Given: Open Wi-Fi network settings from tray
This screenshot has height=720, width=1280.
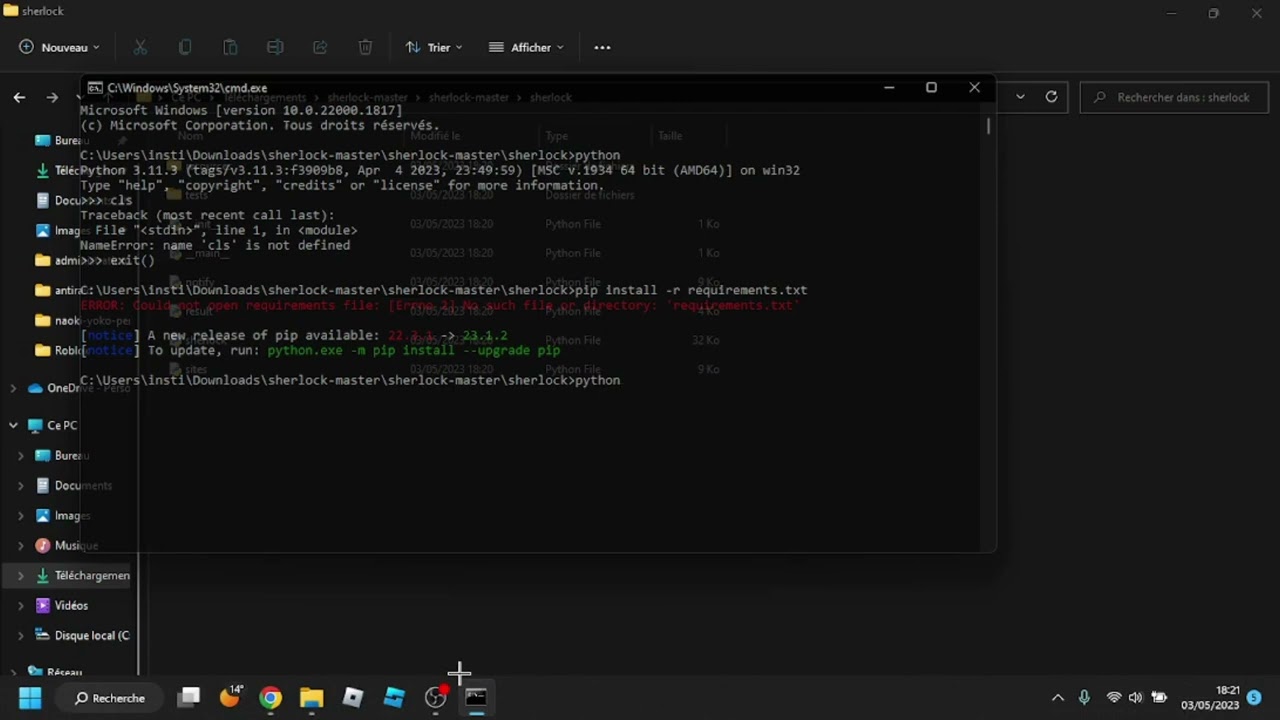Looking at the screenshot, I should [1113, 698].
